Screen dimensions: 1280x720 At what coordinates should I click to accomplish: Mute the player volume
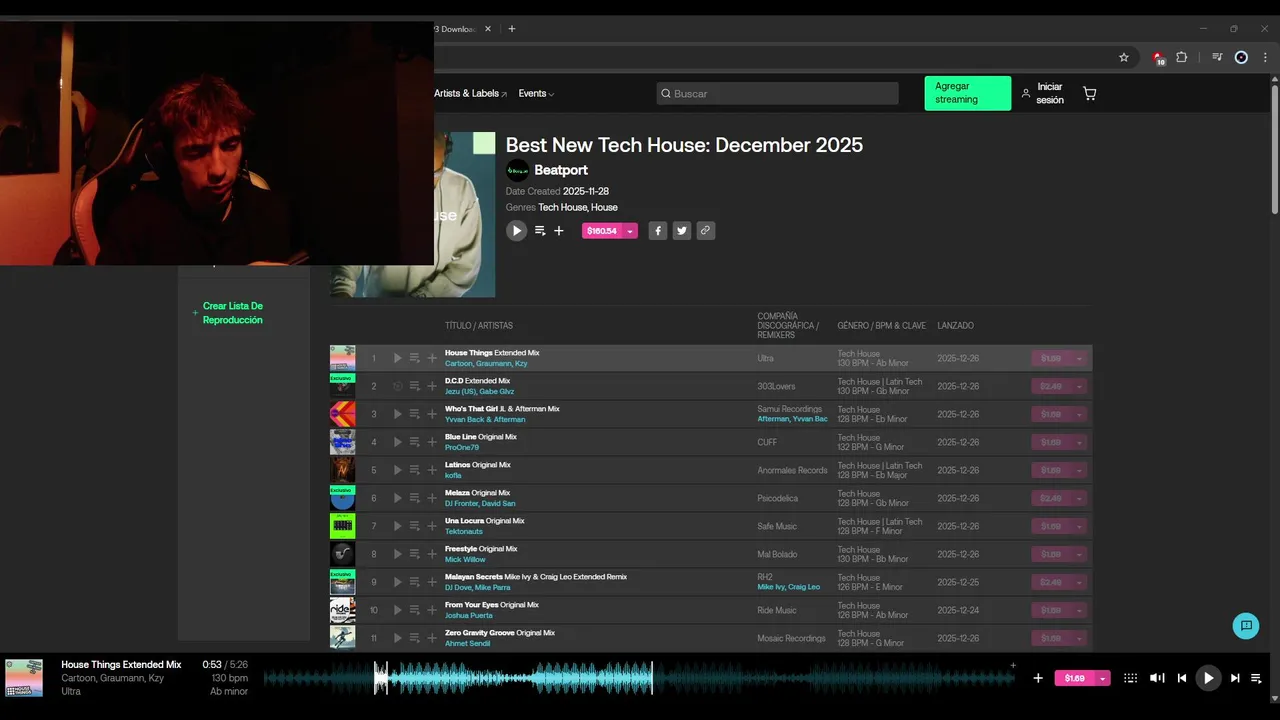[x=1157, y=678]
